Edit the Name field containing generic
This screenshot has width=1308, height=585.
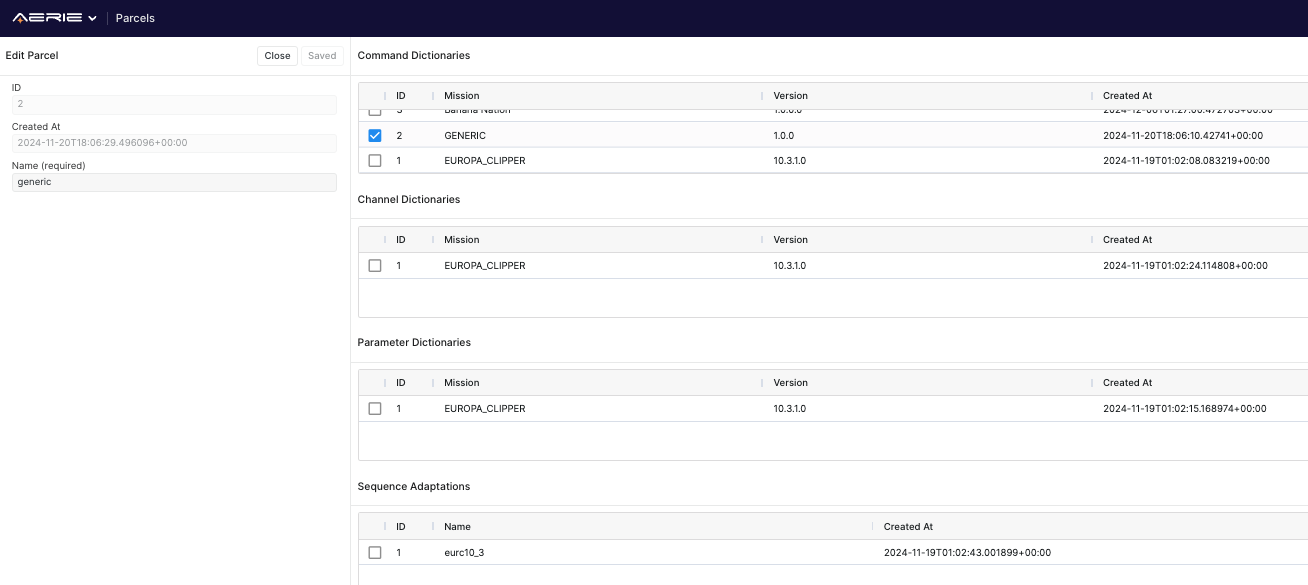click(x=173, y=182)
